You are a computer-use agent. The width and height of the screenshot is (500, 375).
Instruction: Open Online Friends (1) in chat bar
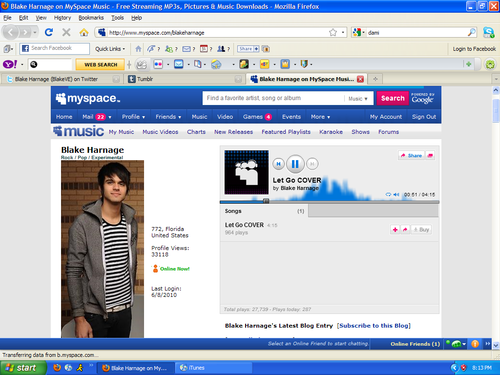[x=415, y=344]
